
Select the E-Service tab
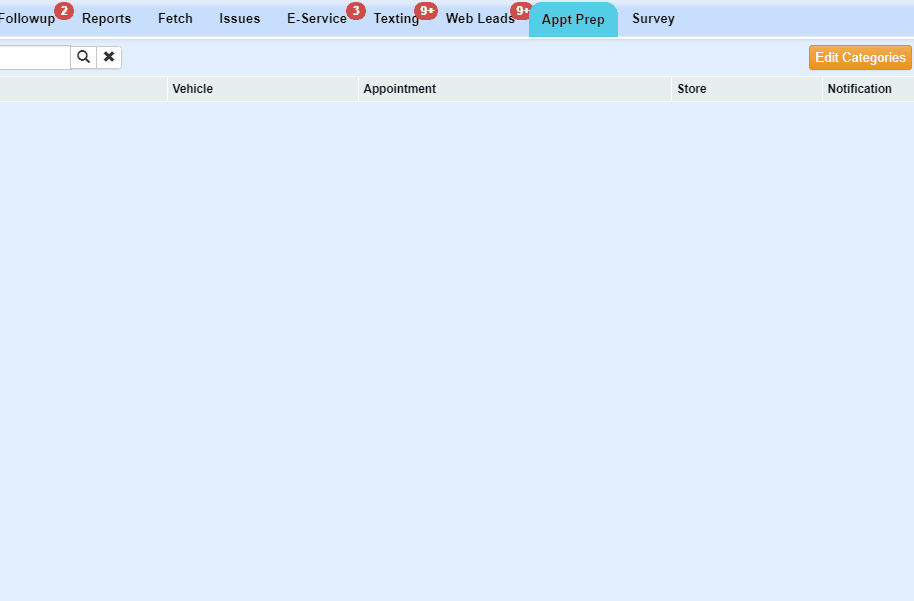coord(316,19)
